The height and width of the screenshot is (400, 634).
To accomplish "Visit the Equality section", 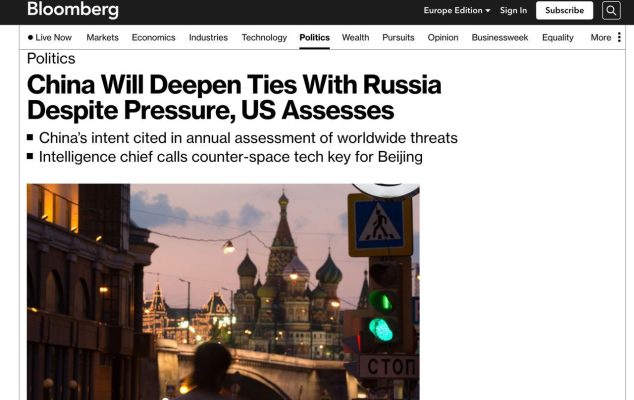I will pyautogui.click(x=558, y=38).
